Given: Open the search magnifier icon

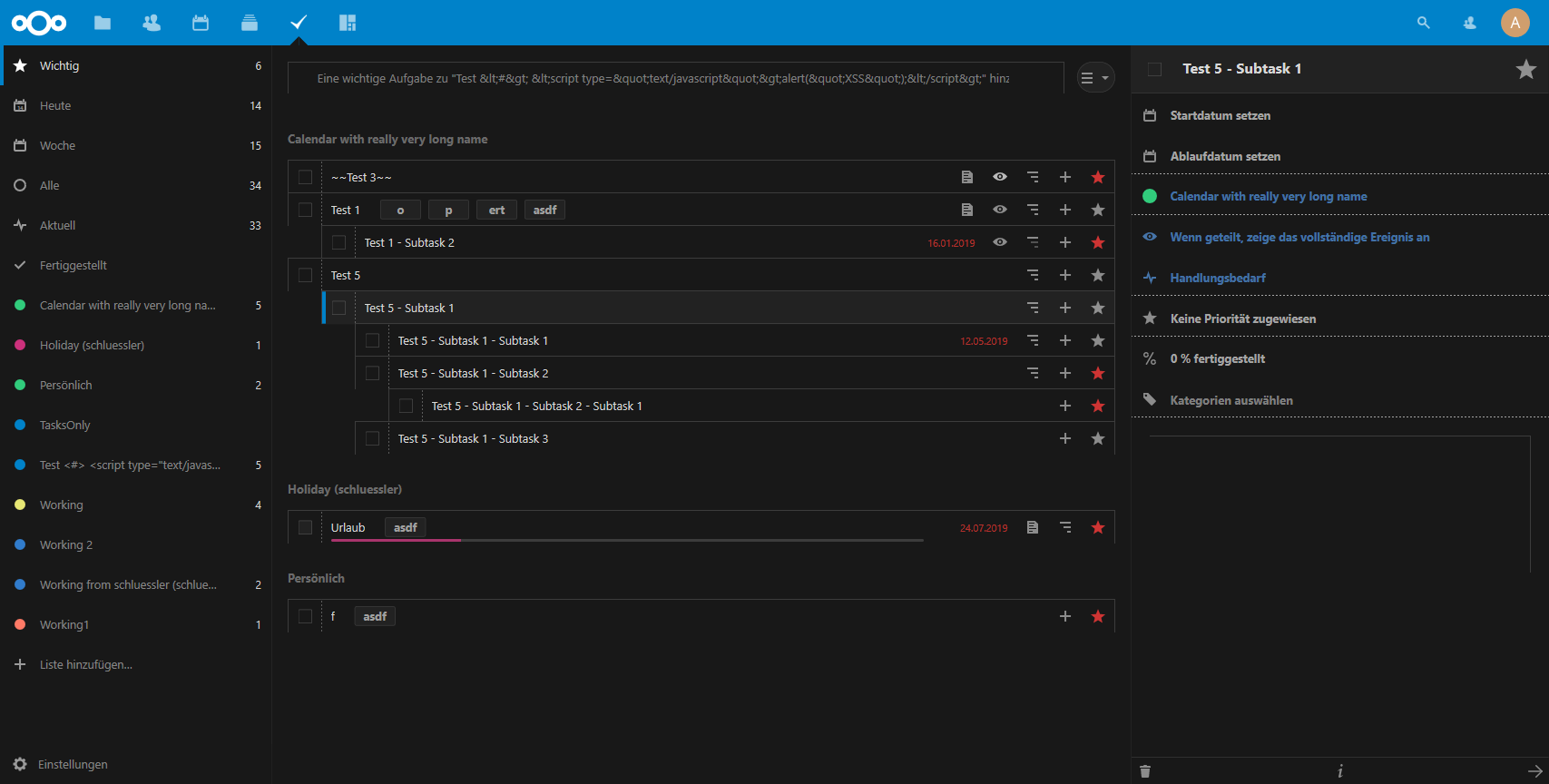Looking at the screenshot, I should coord(1424,23).
